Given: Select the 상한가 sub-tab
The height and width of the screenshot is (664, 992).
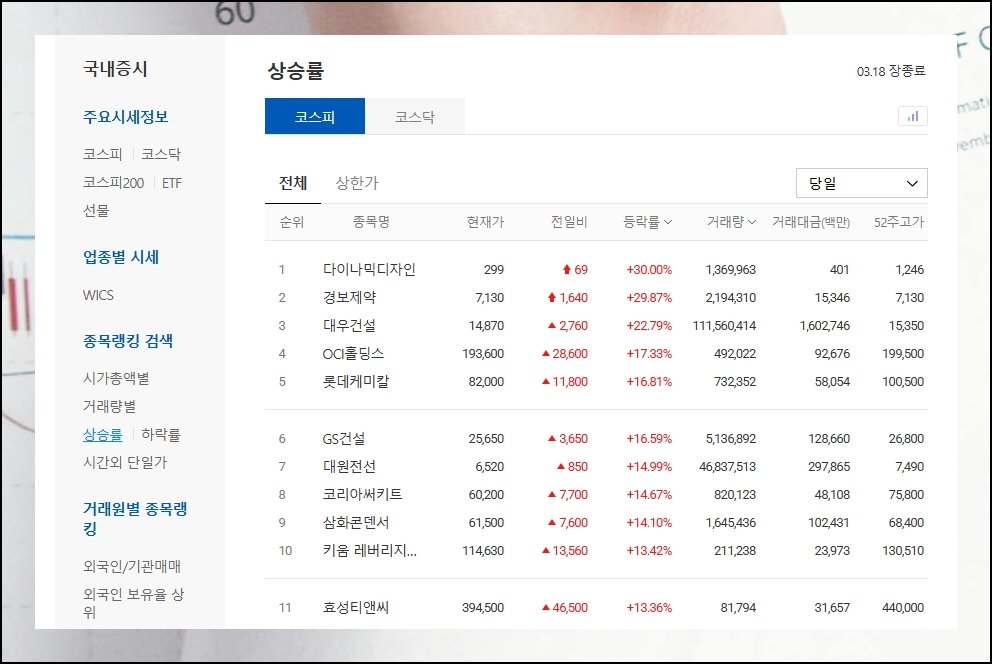Looking at the screenshot, I should 357,183.
